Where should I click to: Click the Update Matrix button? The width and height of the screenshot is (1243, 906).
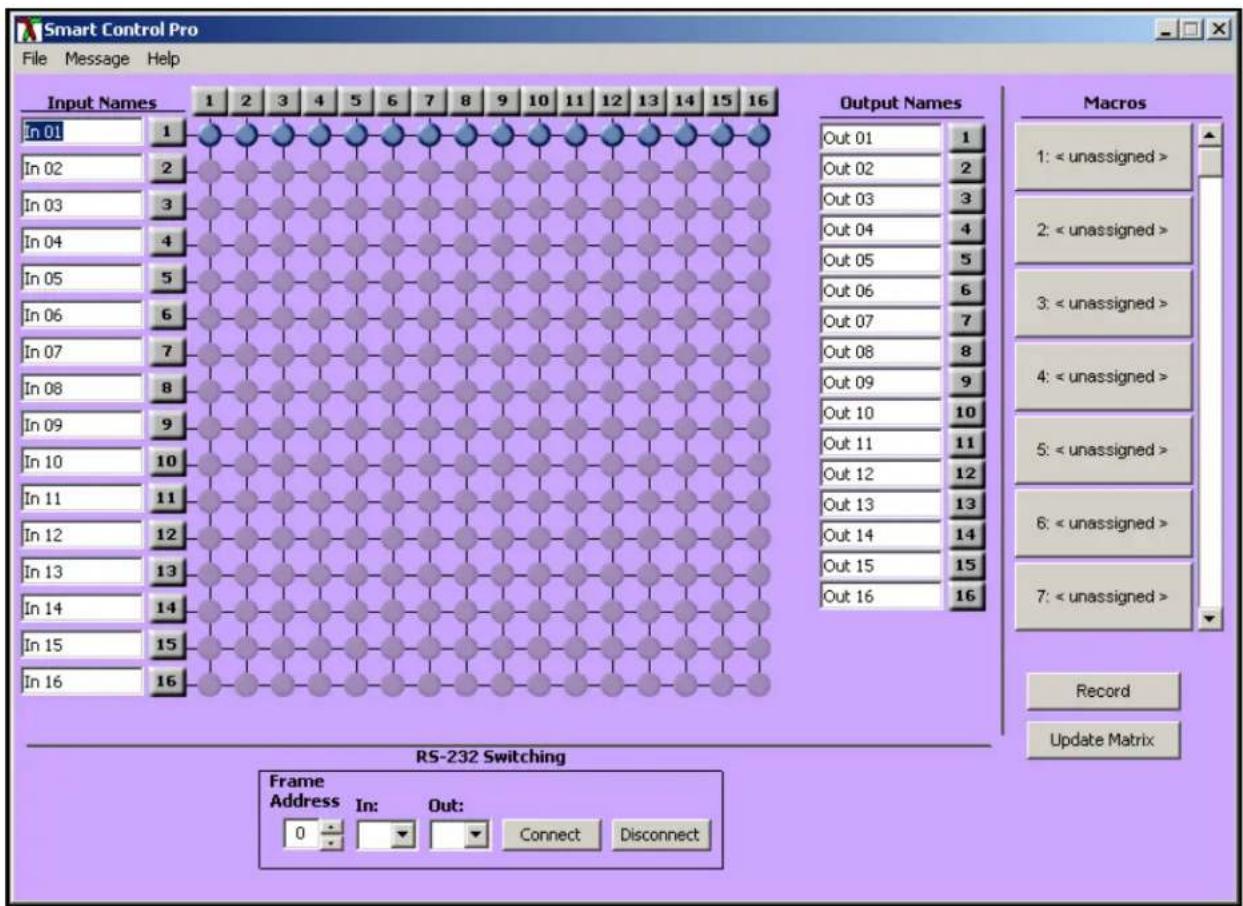click(x=1103, y=741)
